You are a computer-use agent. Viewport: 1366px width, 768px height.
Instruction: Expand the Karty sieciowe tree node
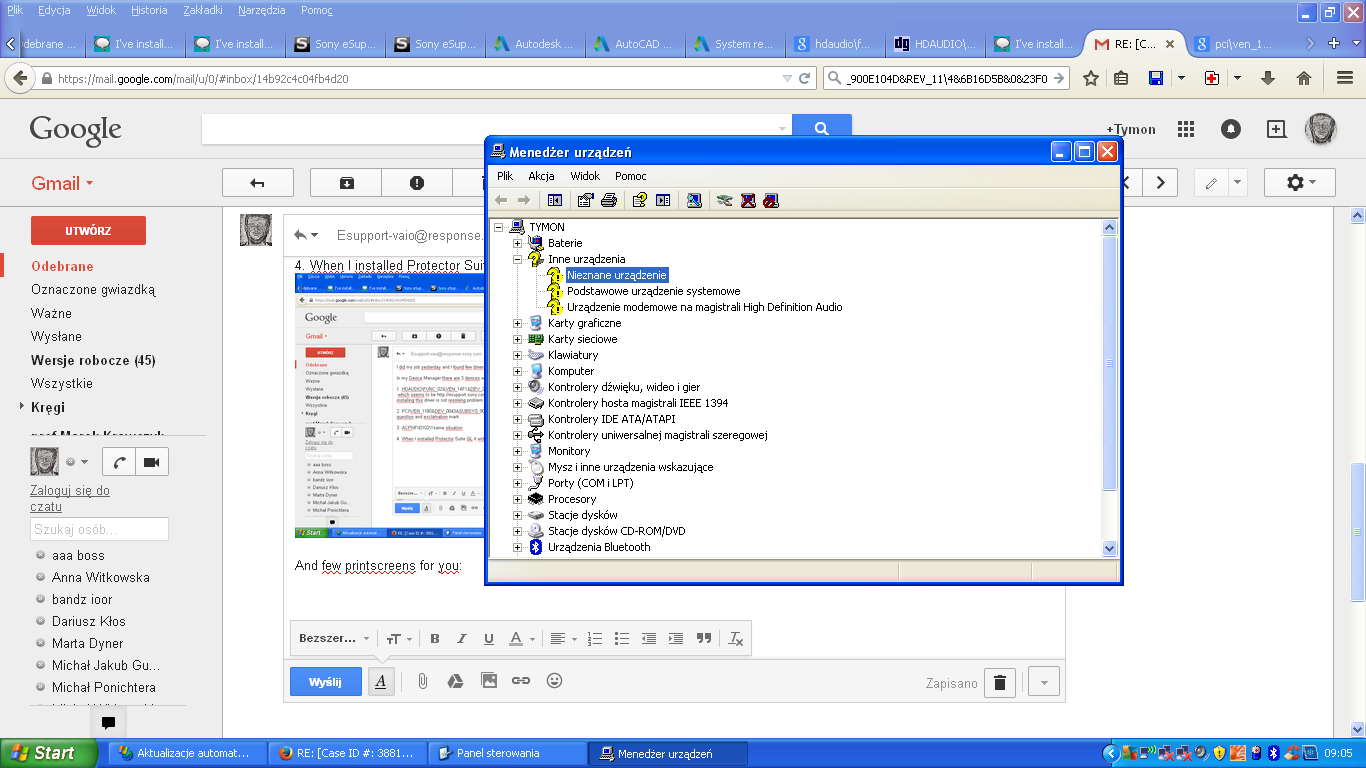pos(518,339)
